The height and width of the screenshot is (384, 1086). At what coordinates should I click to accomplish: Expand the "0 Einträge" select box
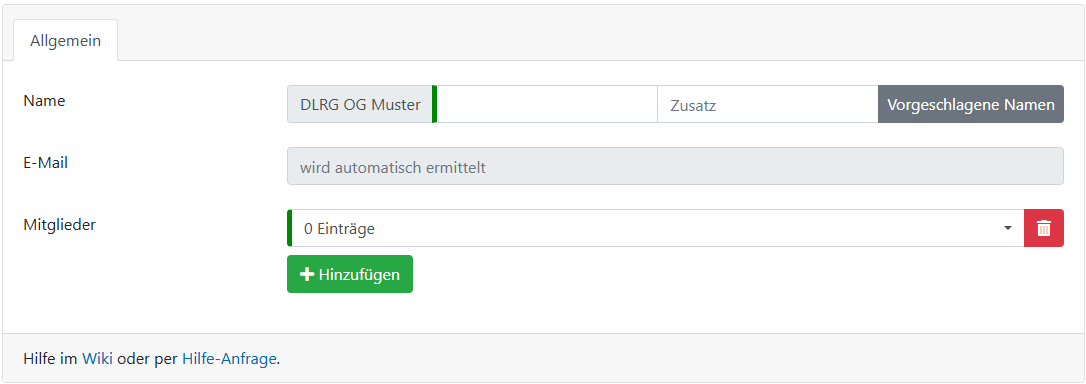coord(655,228)
